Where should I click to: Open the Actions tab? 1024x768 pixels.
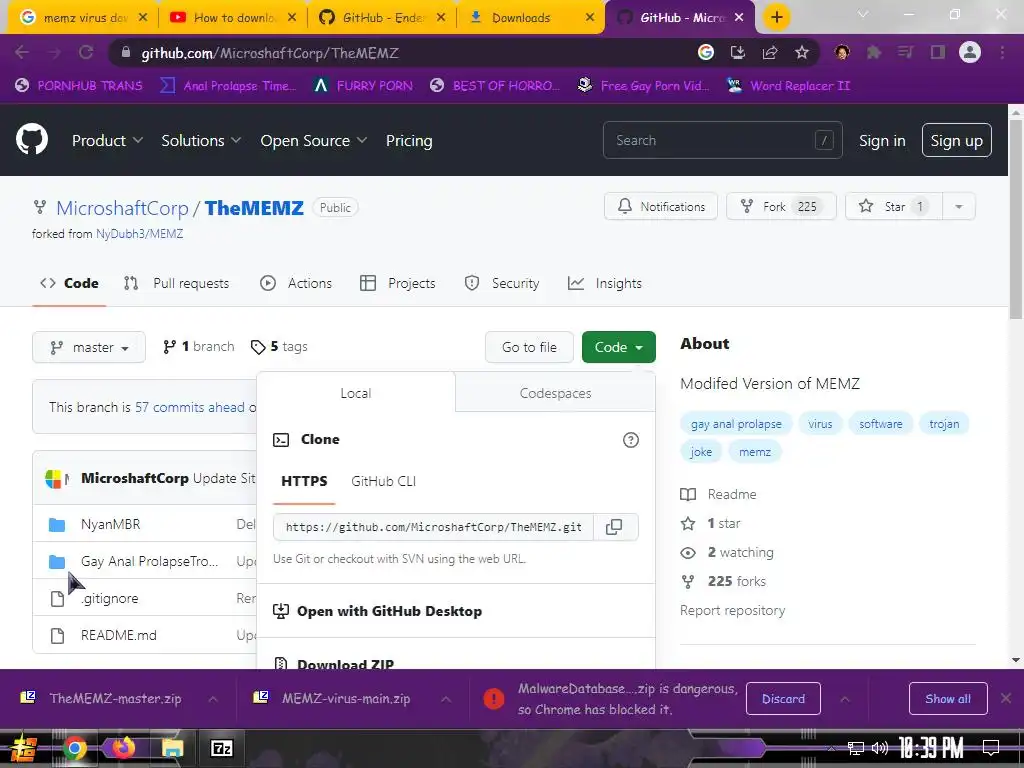296,283
